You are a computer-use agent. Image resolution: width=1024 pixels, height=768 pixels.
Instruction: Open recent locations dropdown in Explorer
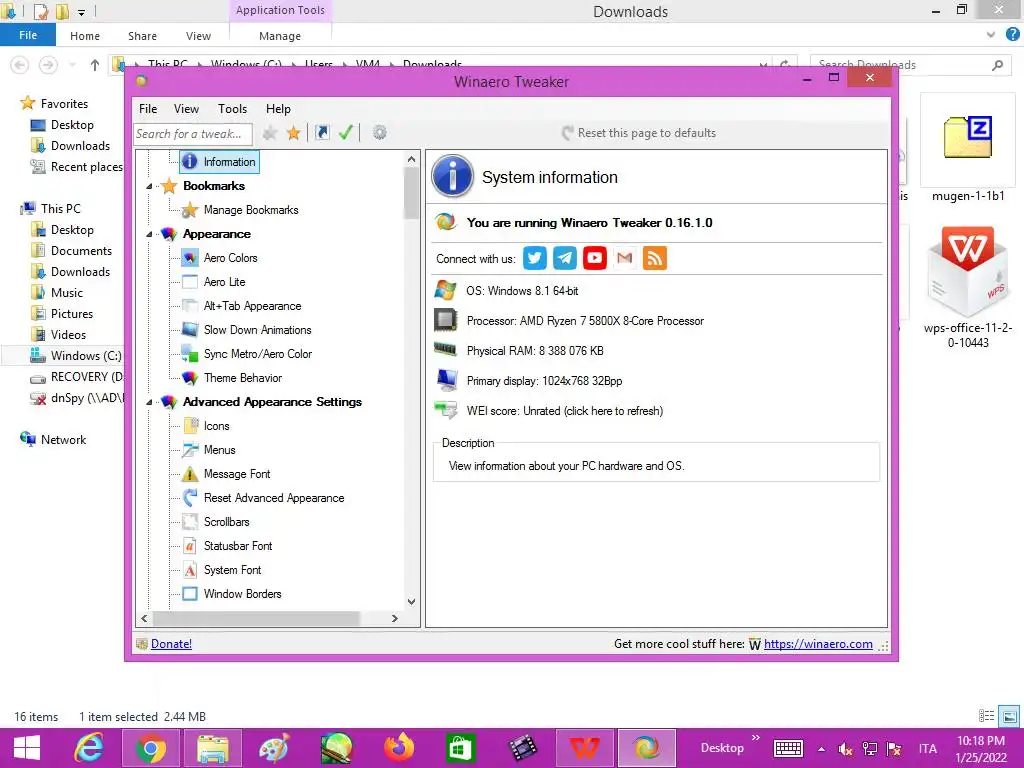click(72, 65)
